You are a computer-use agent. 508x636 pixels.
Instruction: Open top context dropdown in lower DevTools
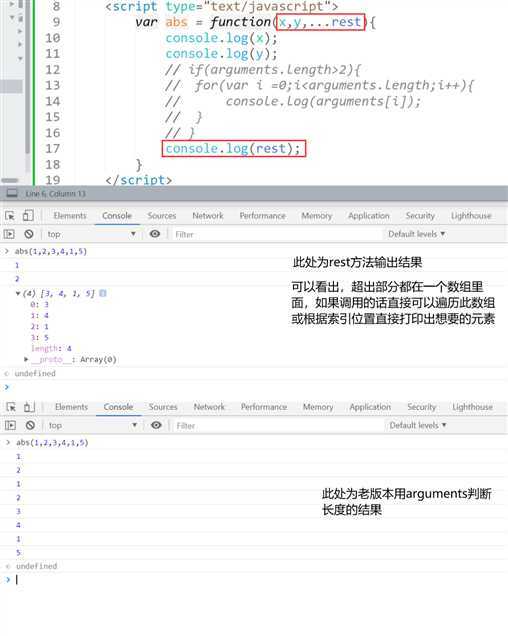pyautogui.click(x=93, y=425)
